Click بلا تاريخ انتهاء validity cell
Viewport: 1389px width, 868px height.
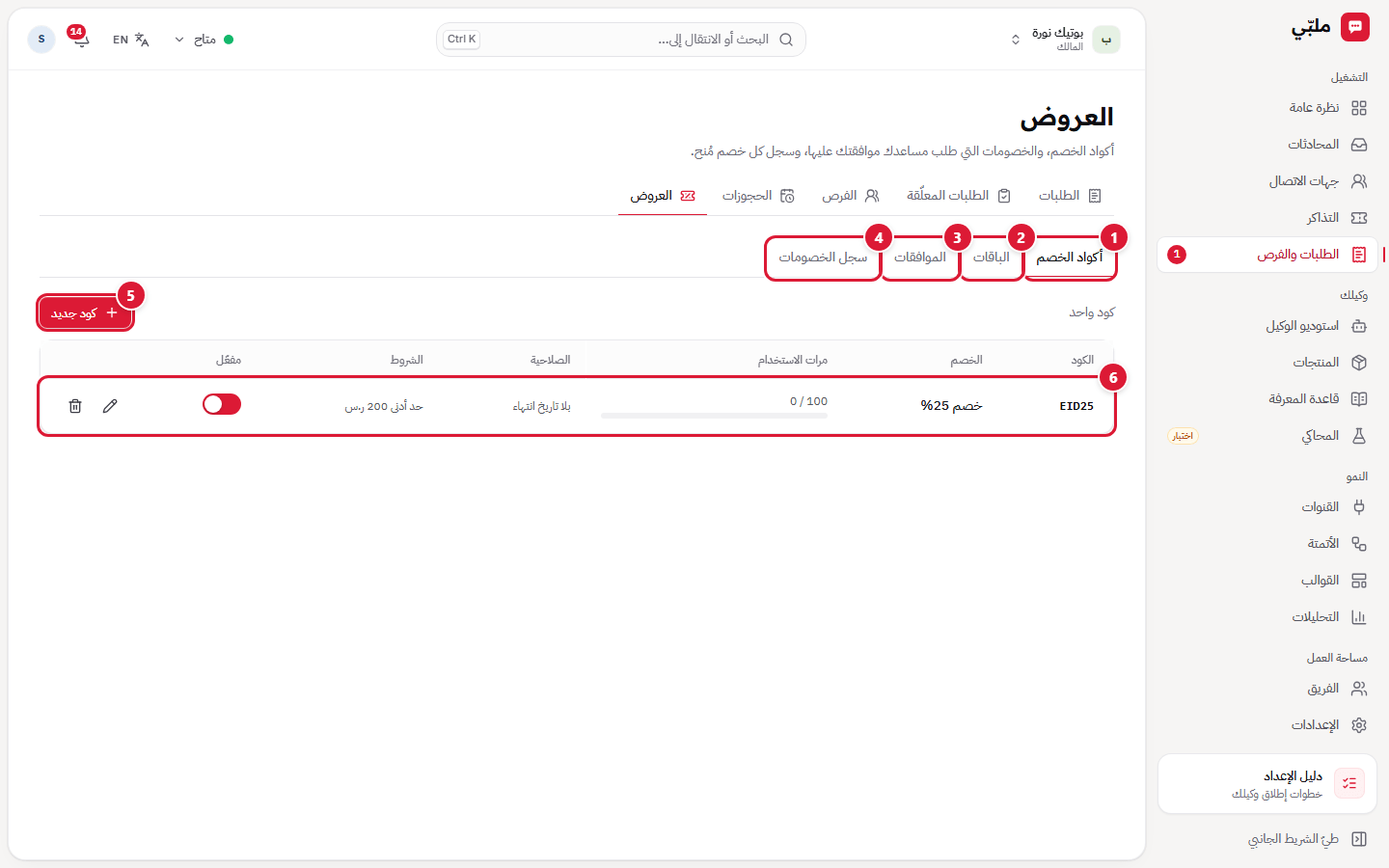(541, 407)
